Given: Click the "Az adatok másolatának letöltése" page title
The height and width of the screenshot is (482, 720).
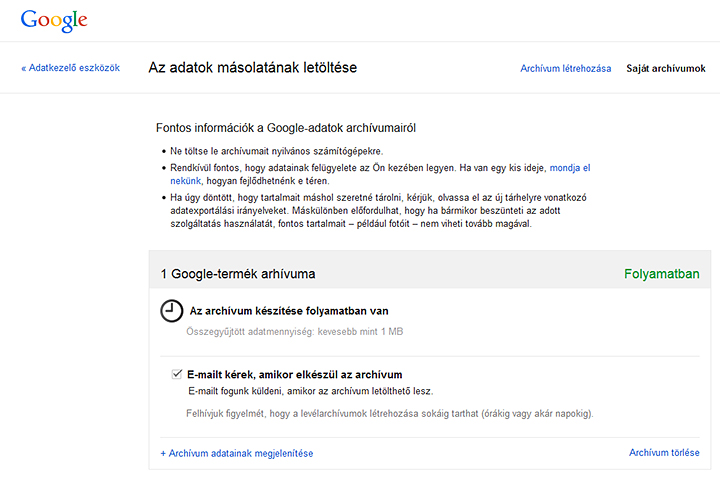Looking at the screenshot, I should (x=252, y=68).
